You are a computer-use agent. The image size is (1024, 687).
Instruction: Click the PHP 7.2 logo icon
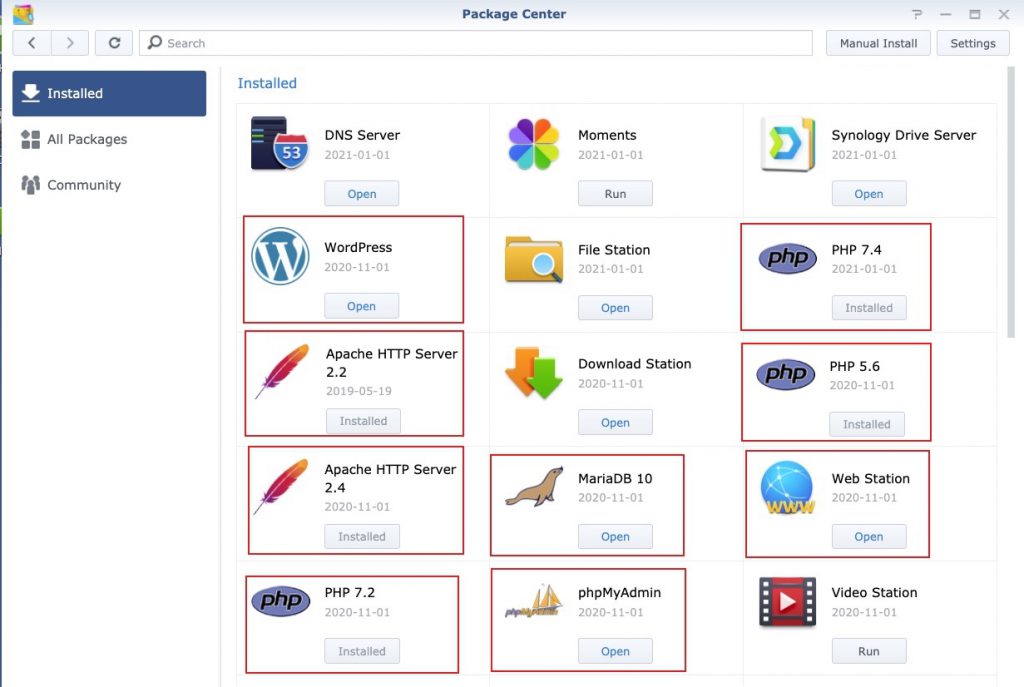click(x=281, y=601)
